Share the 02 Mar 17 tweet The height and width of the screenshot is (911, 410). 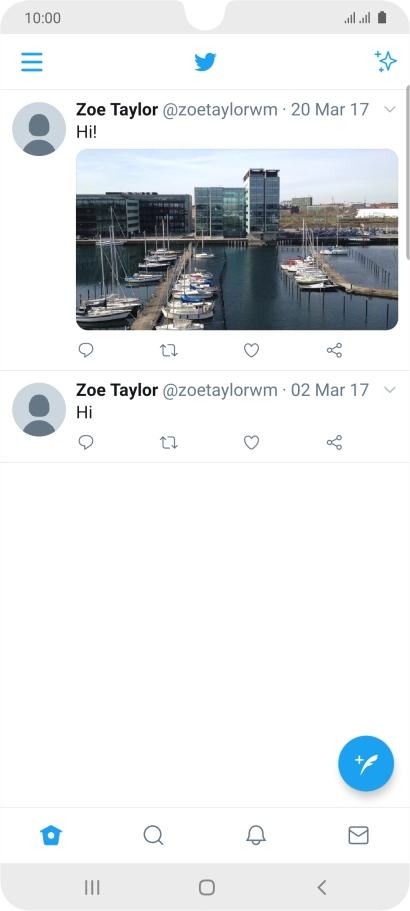tap(335, 443)
